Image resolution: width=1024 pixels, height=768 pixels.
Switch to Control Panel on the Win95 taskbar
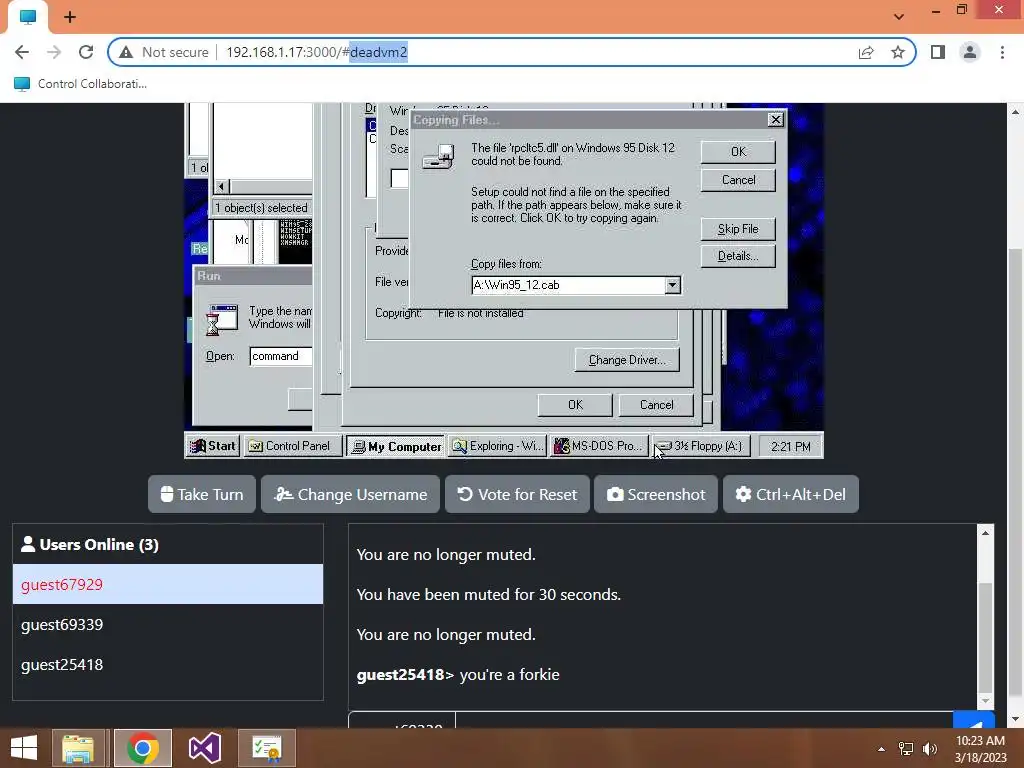pyautogui.click(x=293, y=446)
